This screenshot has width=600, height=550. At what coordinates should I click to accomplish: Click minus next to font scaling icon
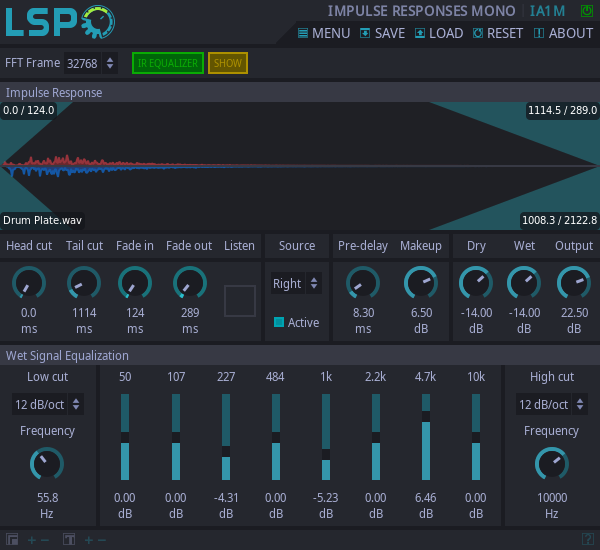coord(102,540)
